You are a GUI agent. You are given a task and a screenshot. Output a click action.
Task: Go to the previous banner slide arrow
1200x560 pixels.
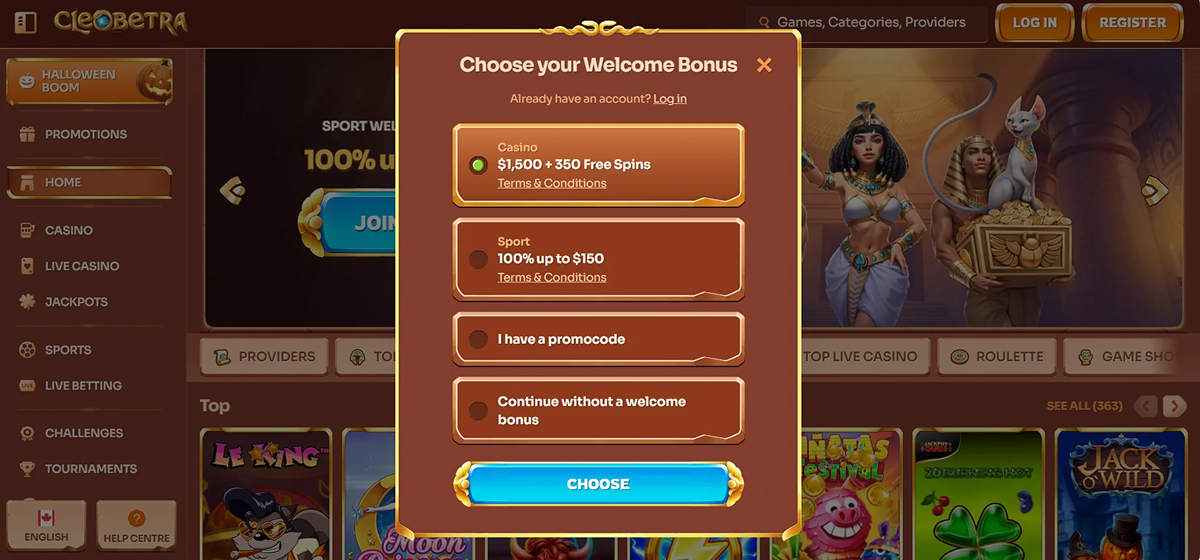pyautogui.click(x=232, y=189)
